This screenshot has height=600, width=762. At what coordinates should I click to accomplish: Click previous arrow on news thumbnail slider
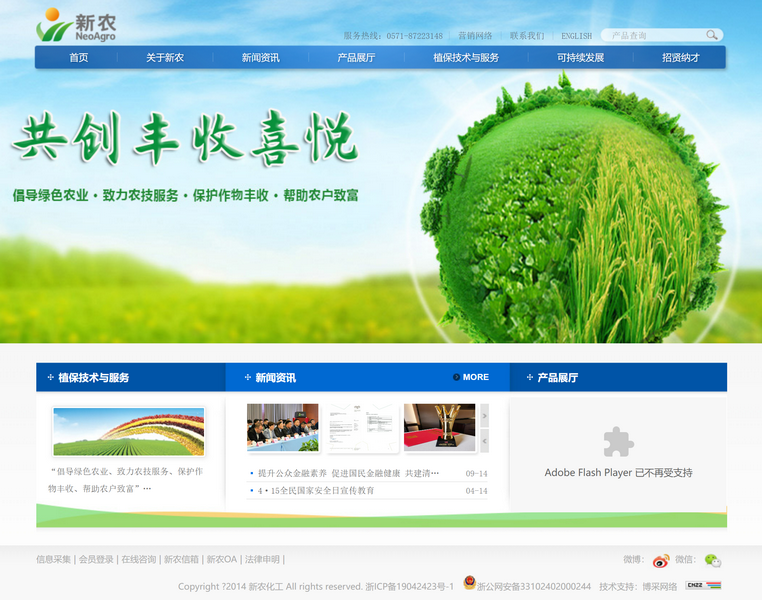click(x=485, y=440)
